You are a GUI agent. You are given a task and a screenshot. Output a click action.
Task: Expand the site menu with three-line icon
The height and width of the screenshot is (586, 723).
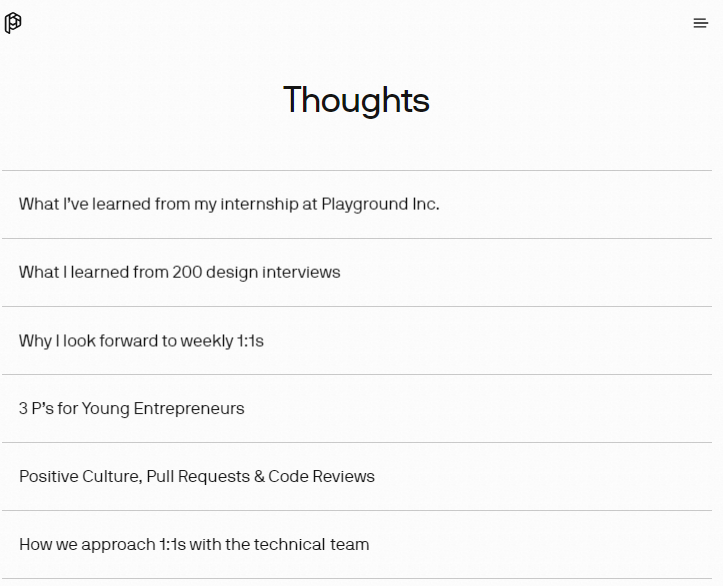pyautogui.click(x=700, y=23)
